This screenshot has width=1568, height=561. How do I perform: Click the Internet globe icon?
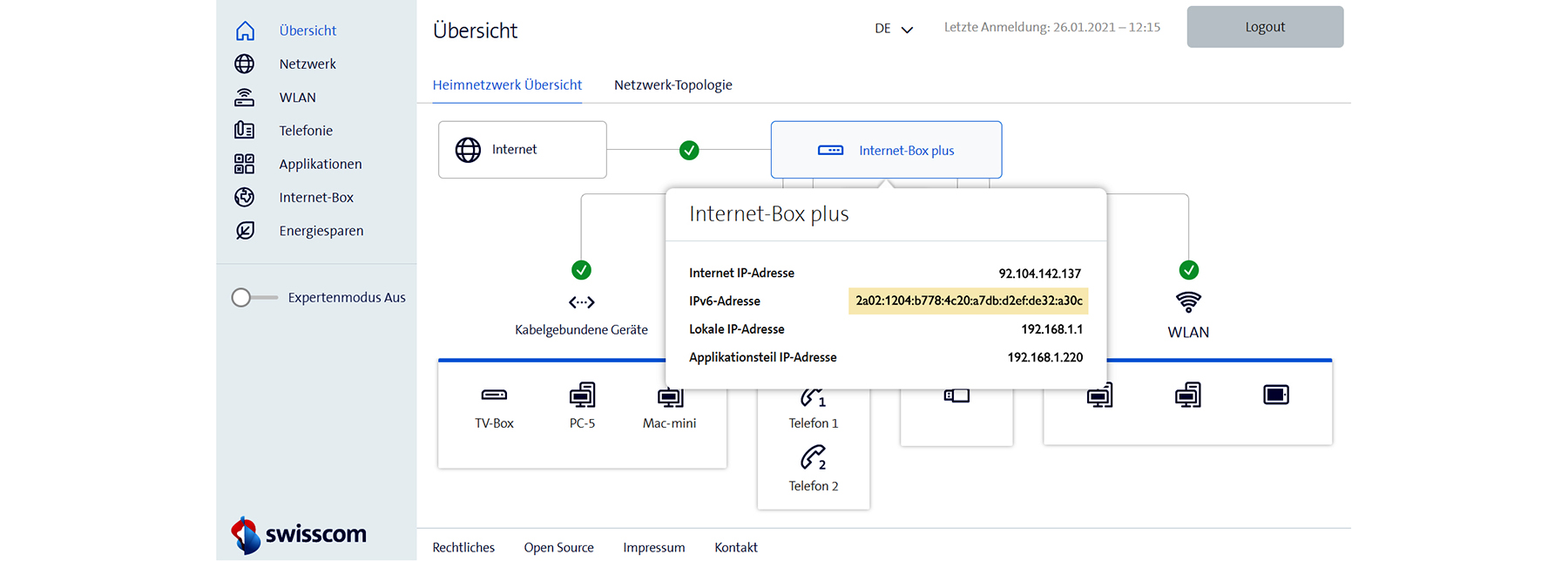468,150
